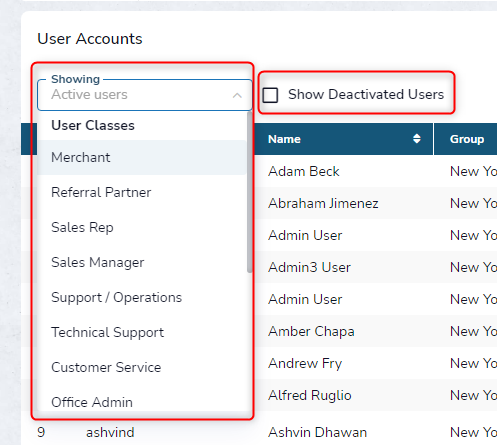Select Merchant from User Classes list
The image size is (497, 445).
[x=142, y=157]
